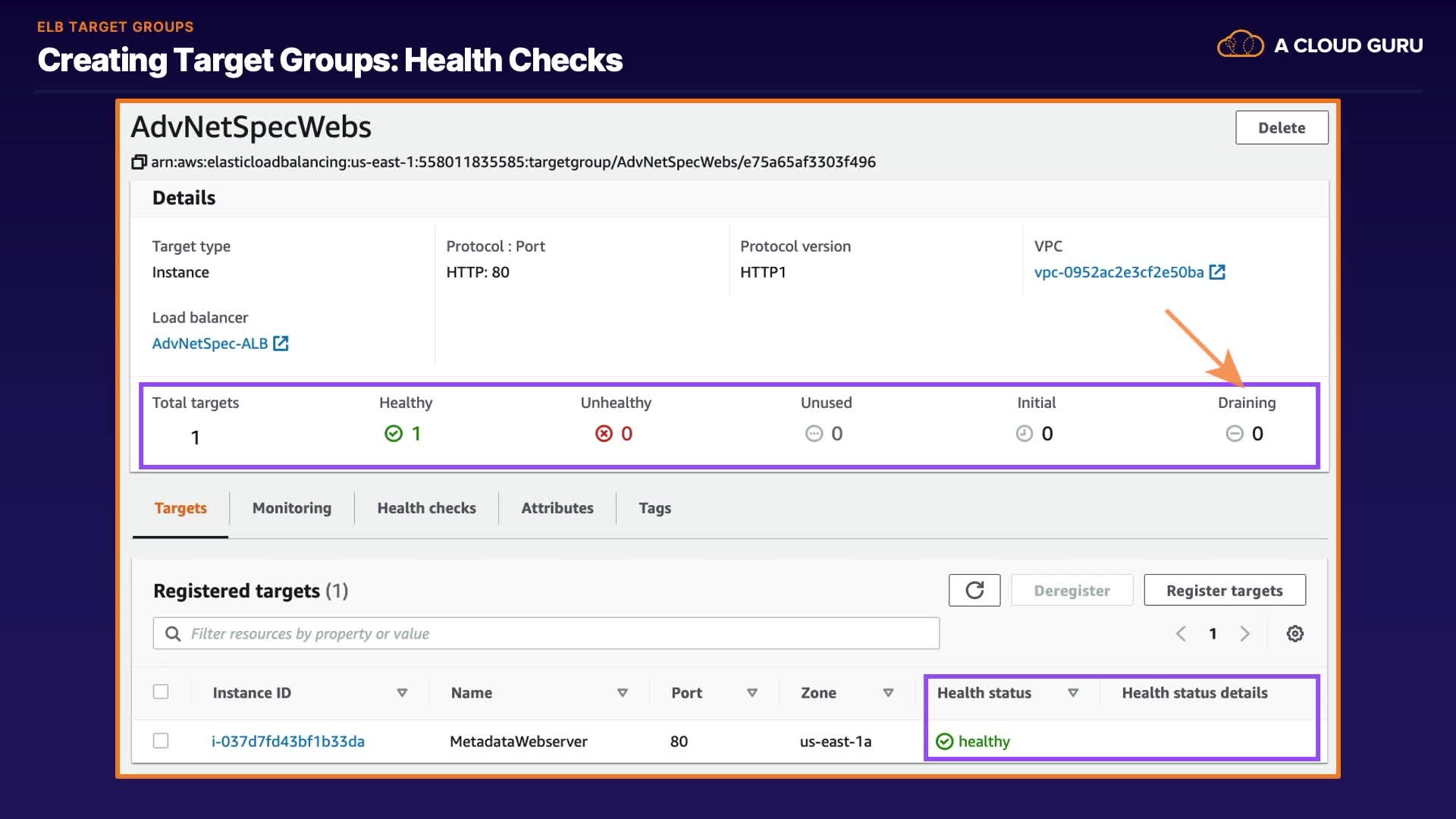Sort by Zone column arrow

888,693
